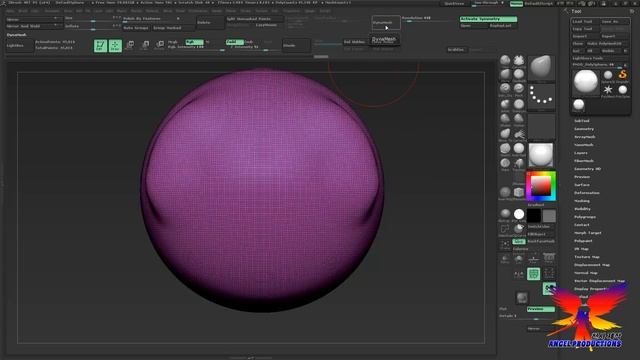The height and width of the screenshot is (360, 640).
Task: Toggle the Zadd sculpt mode
Action: point(235,42)
